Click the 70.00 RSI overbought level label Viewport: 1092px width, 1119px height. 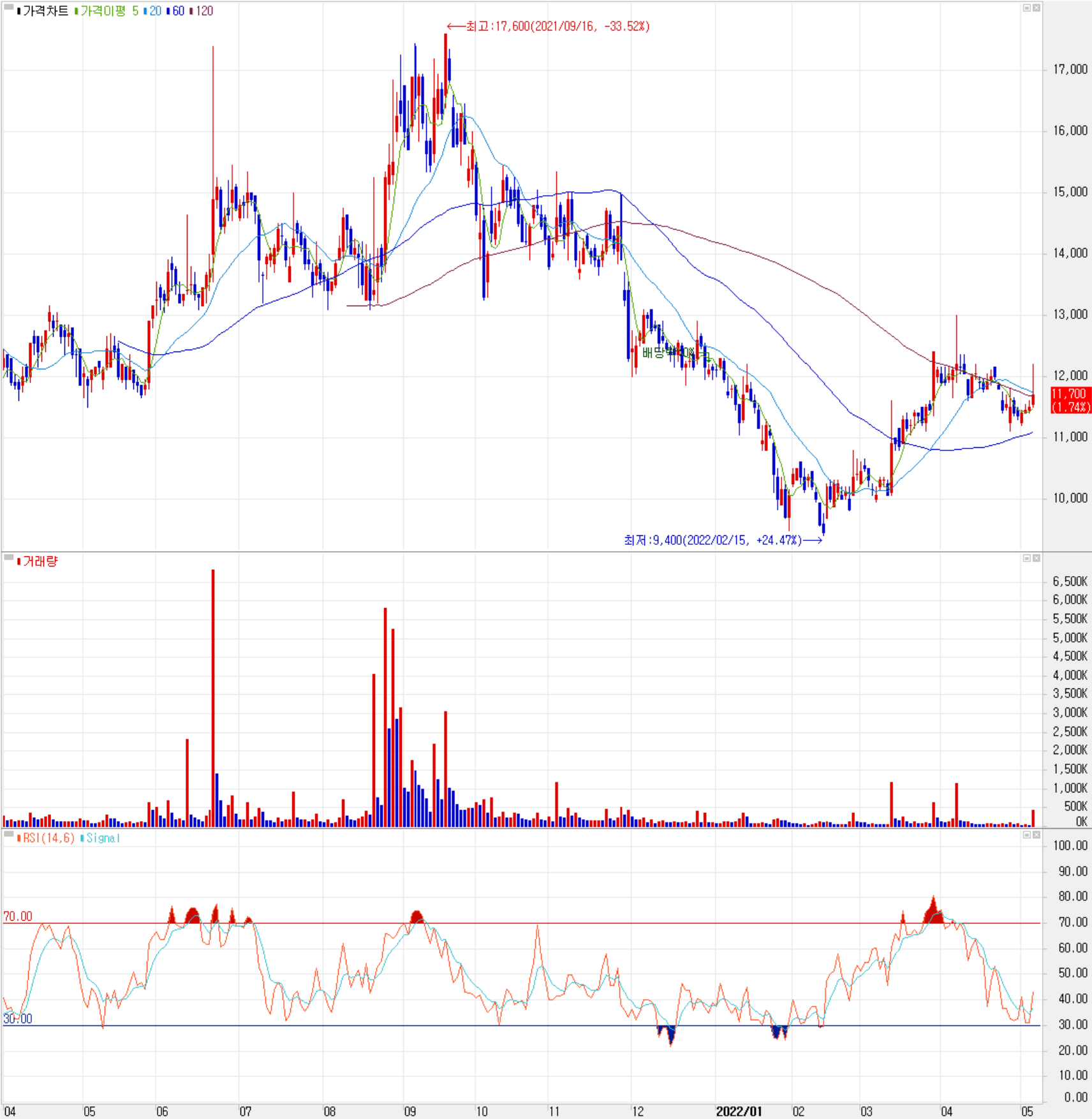(18, 916)
